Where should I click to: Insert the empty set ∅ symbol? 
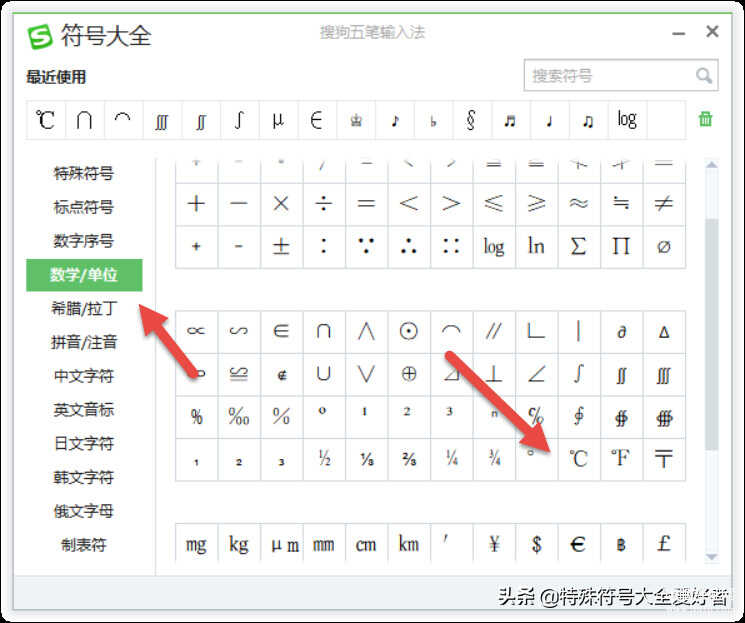[664, 247]
